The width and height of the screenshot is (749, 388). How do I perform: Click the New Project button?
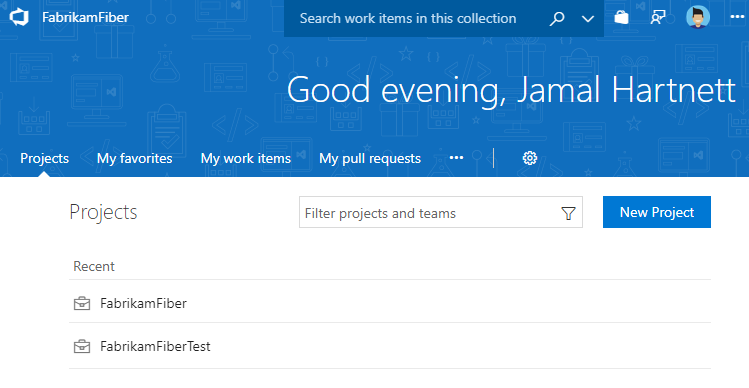click(x=657, y=212)
